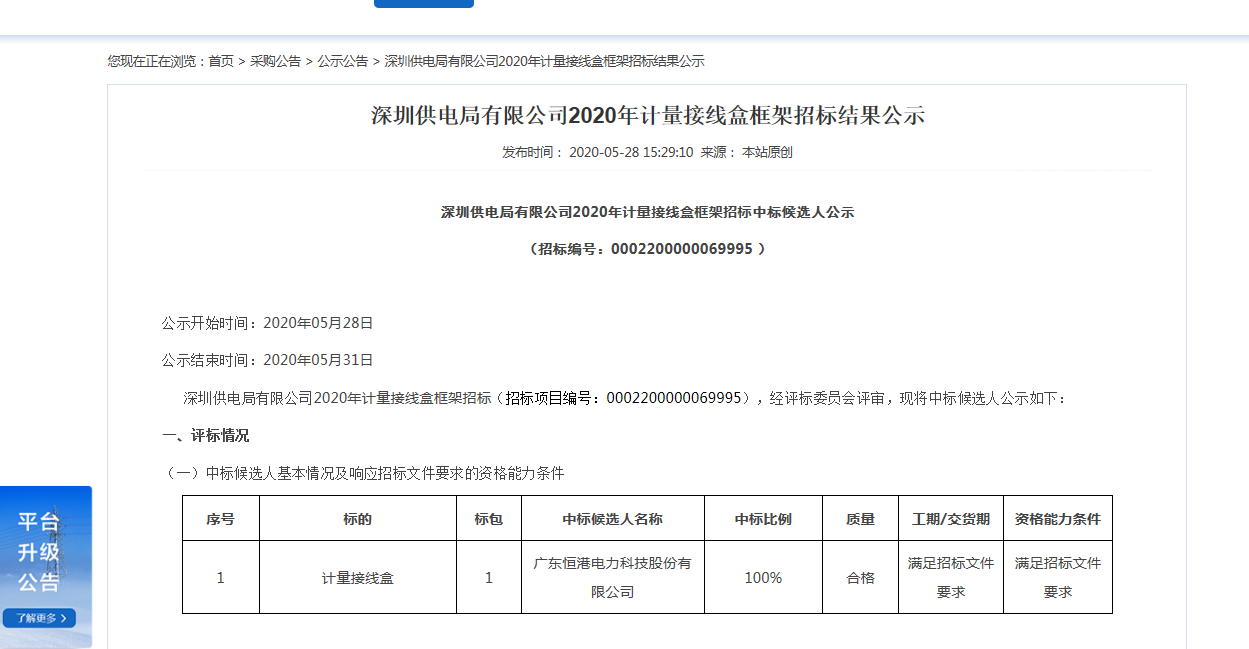Image resolution: width=1249 pixels, height=649 pixels.
Task: Click the current page title in breadcrumb
Action: click(x=544, y=61)
